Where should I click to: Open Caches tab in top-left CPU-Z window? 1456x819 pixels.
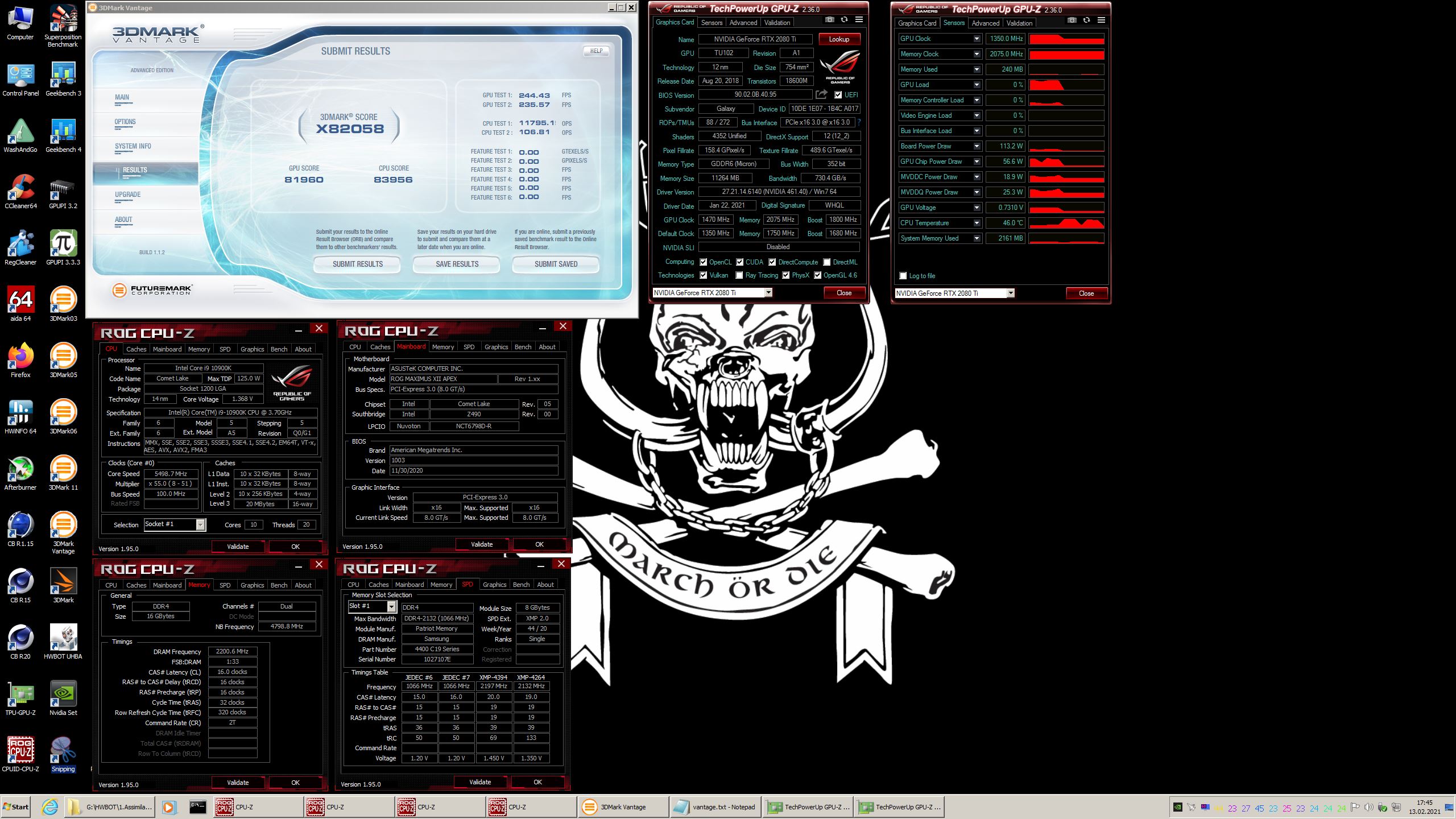click(136, 349)
